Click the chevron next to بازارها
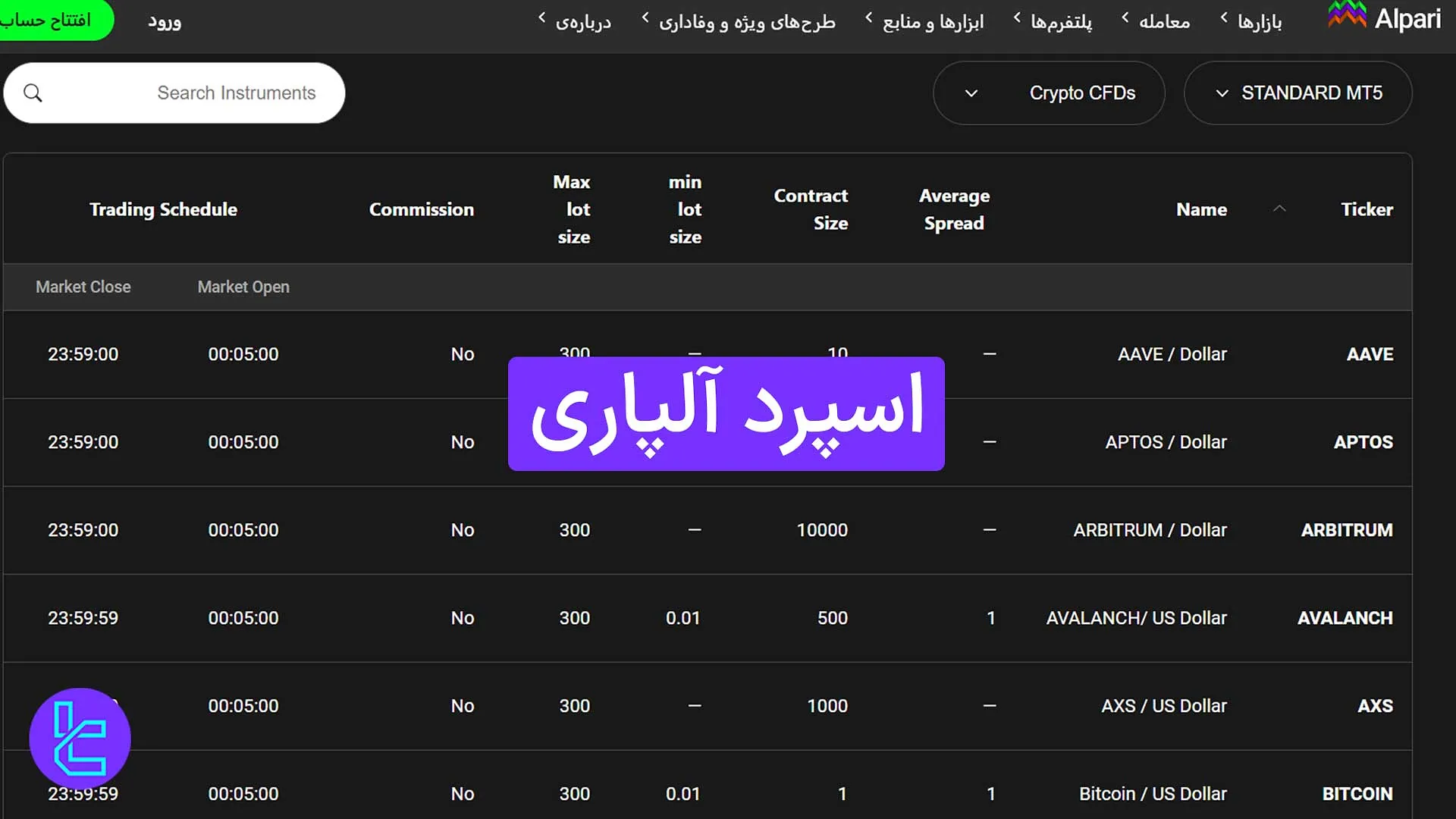The height and width of the screenshot is (819, 1456). [x=1223, y=17]
